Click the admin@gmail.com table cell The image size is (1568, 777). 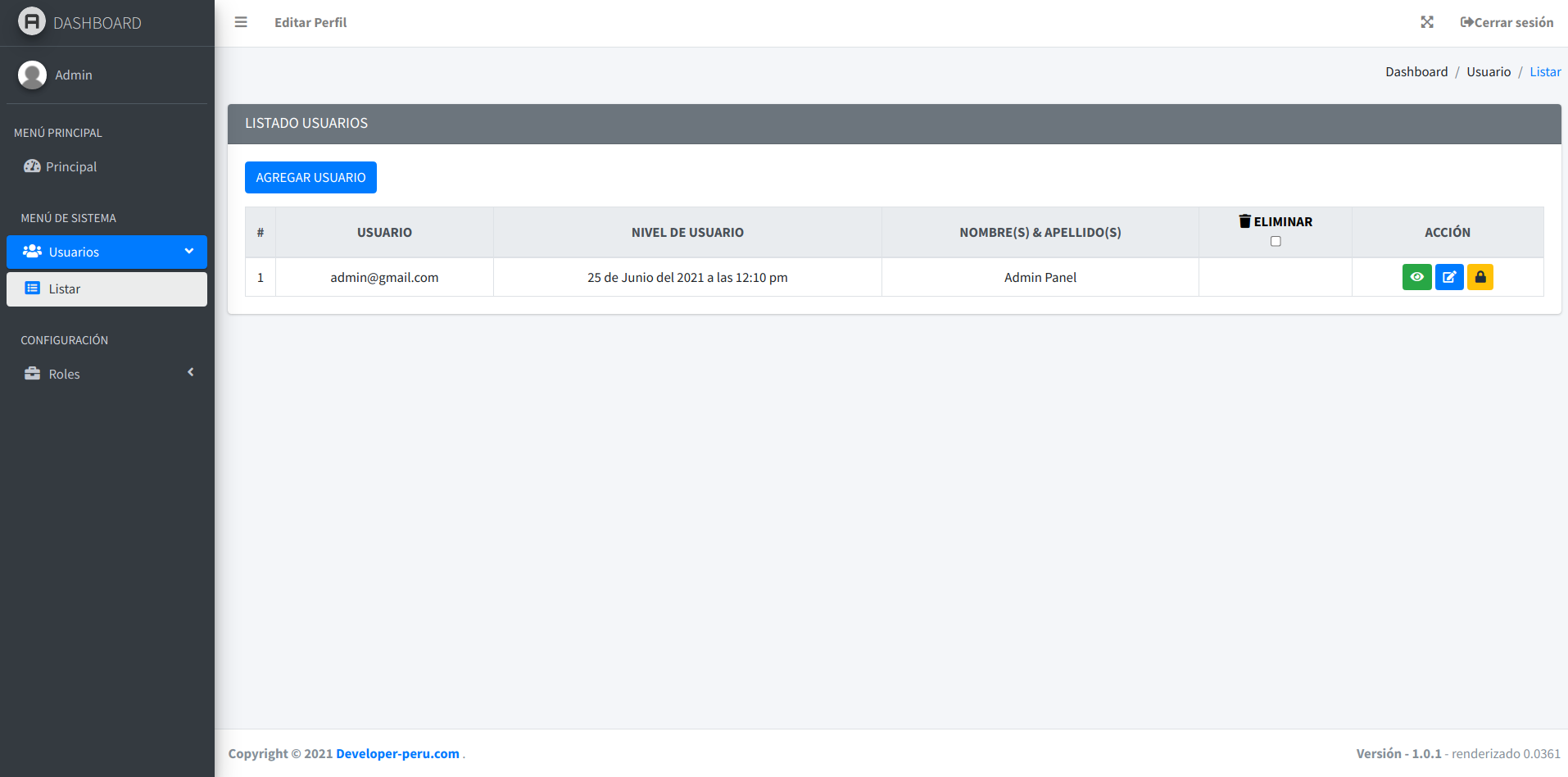pyautogui.click(x=384, y=277)
